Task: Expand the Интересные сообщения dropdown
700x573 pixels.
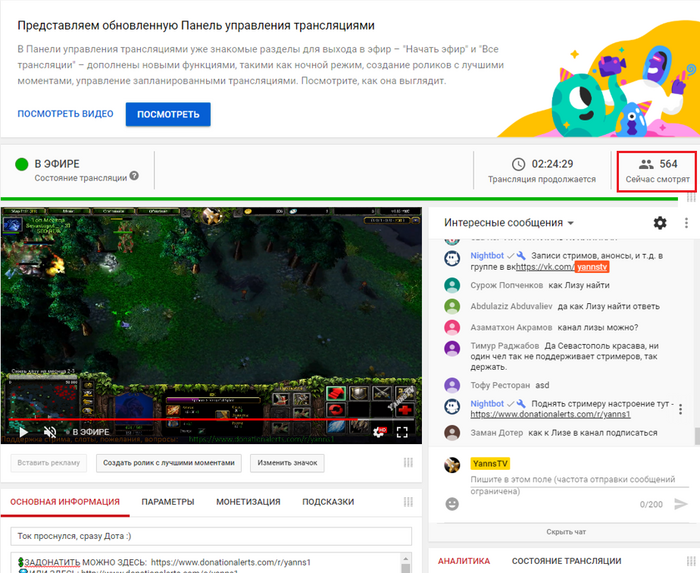Action: pyautogui.click(x=508, y=223)
